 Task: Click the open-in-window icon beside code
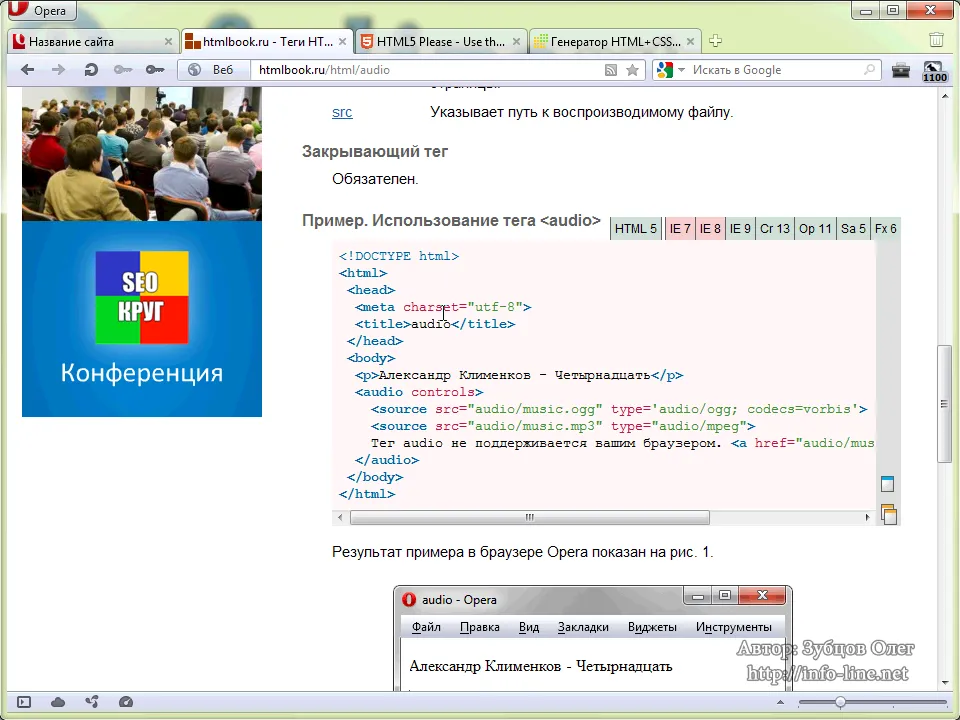[887, 484]
